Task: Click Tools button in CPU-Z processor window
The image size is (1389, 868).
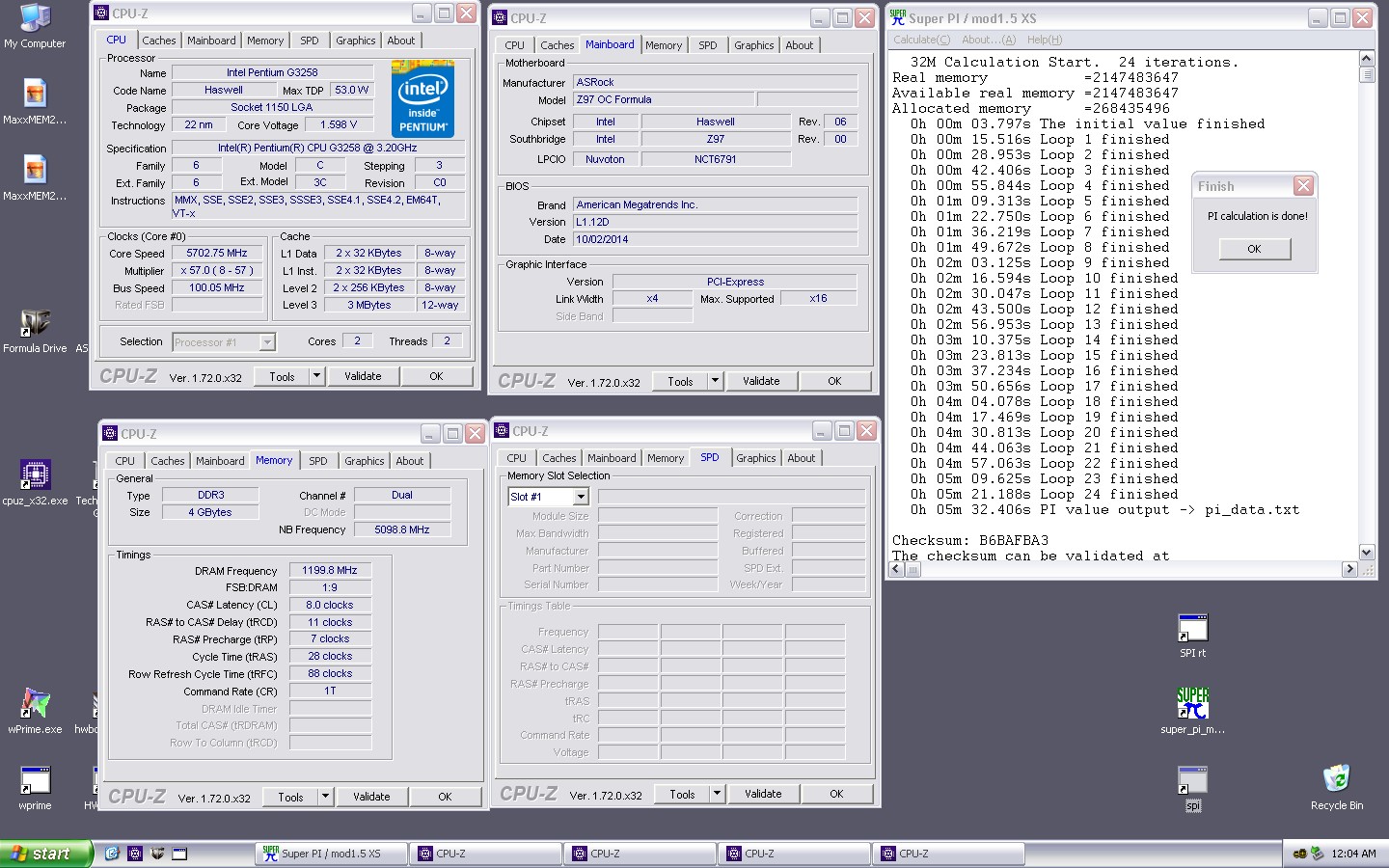Action: click(282, 376)
